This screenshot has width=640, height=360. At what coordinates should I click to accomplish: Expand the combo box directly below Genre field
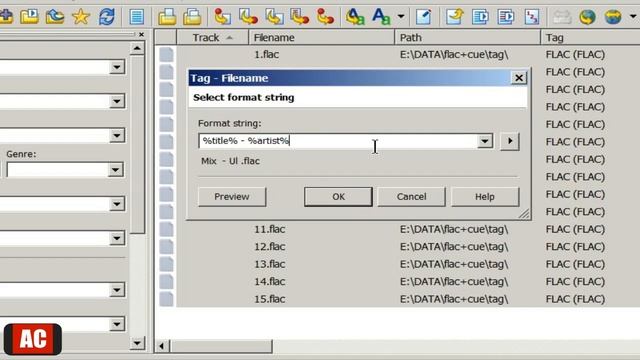[x=117, y=204]
